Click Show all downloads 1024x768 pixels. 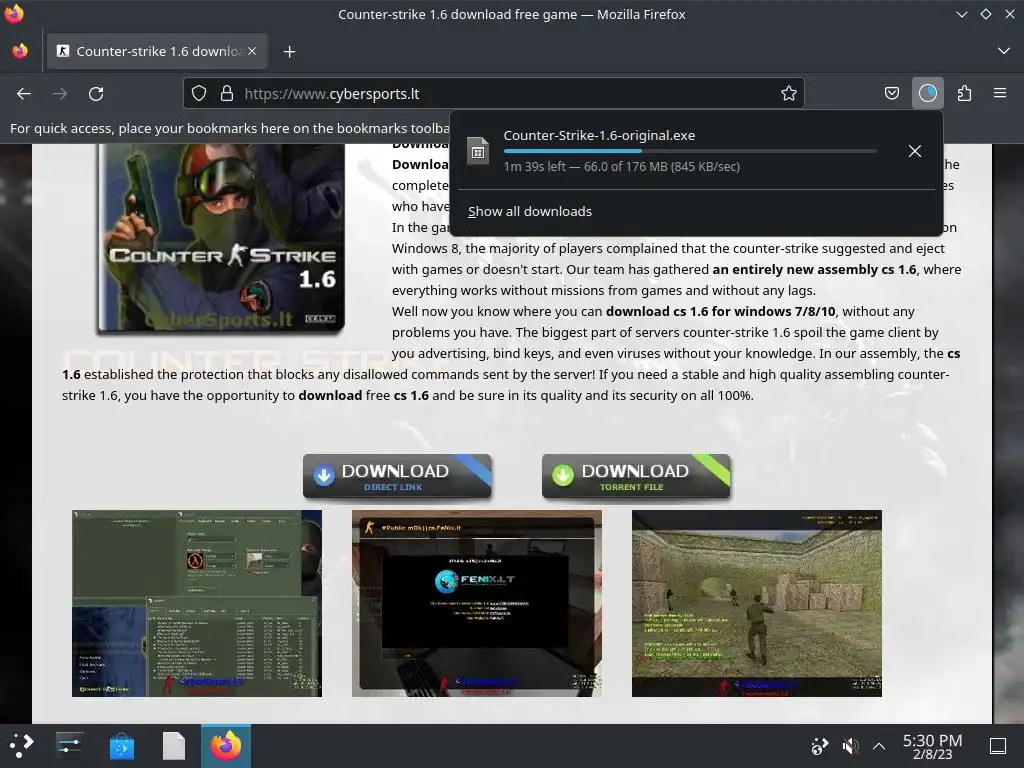(530, 212)
